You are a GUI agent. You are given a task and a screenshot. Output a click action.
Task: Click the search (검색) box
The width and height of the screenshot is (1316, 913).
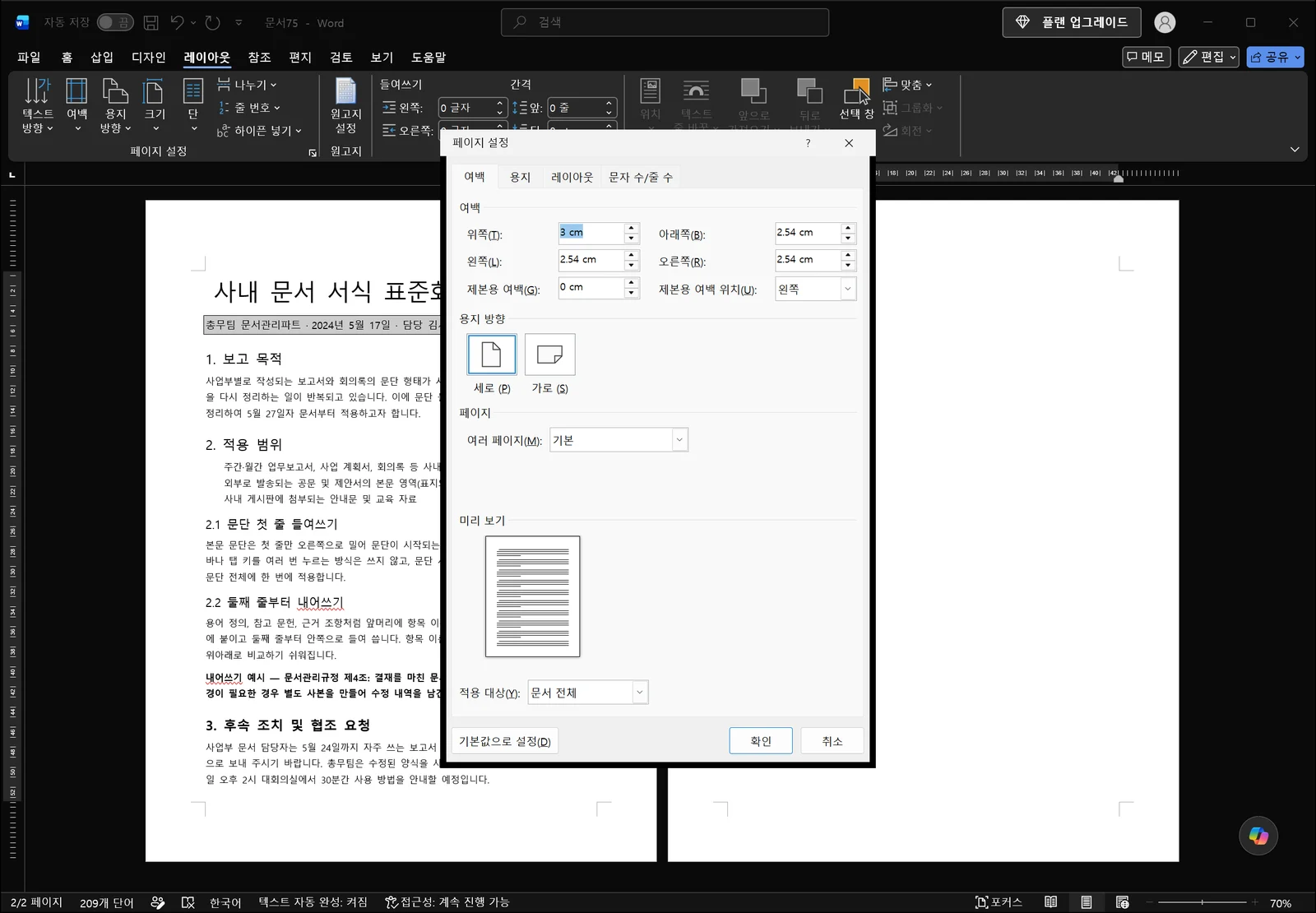[x=665, y=22]
